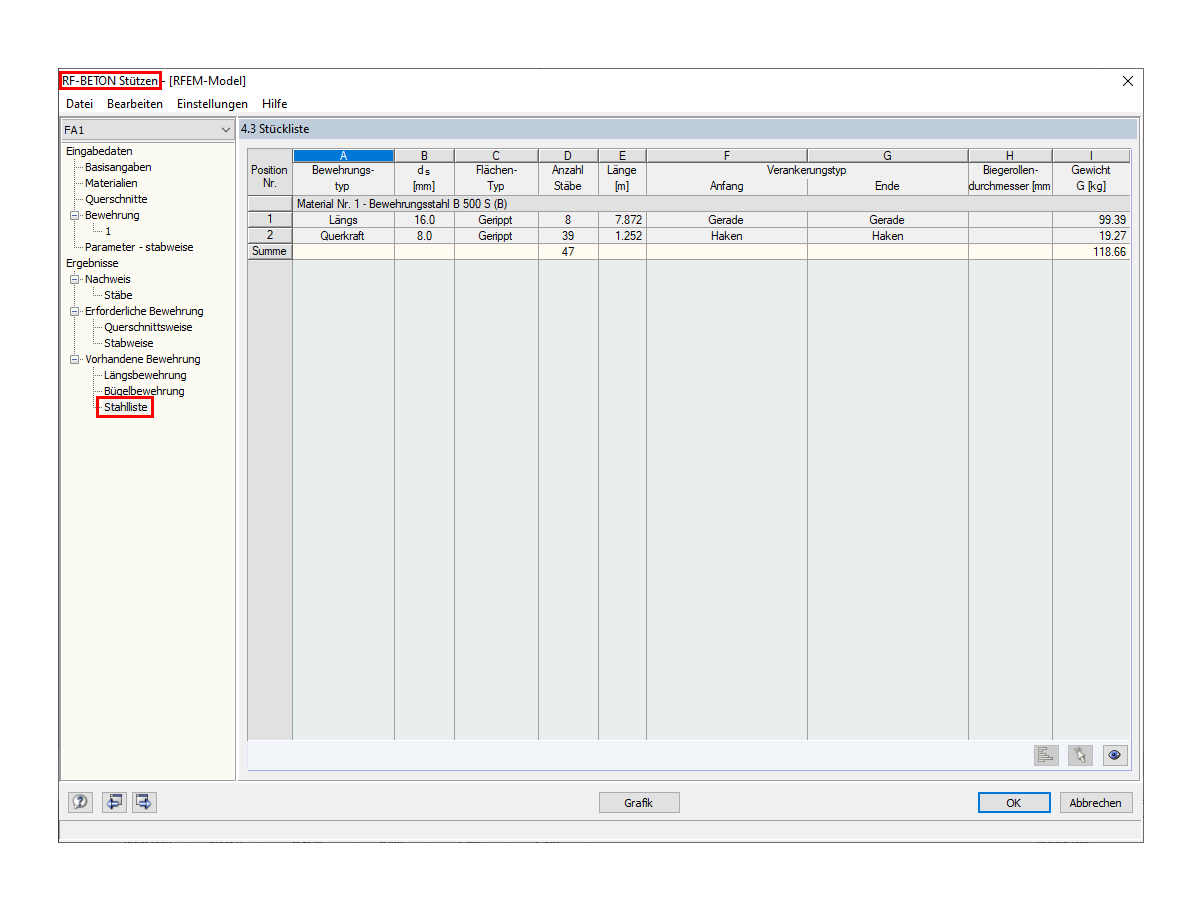Viewport: 1200px width, 900px height.
Task: Click the Material Nr. 1 group row
Action: [711, 204]
